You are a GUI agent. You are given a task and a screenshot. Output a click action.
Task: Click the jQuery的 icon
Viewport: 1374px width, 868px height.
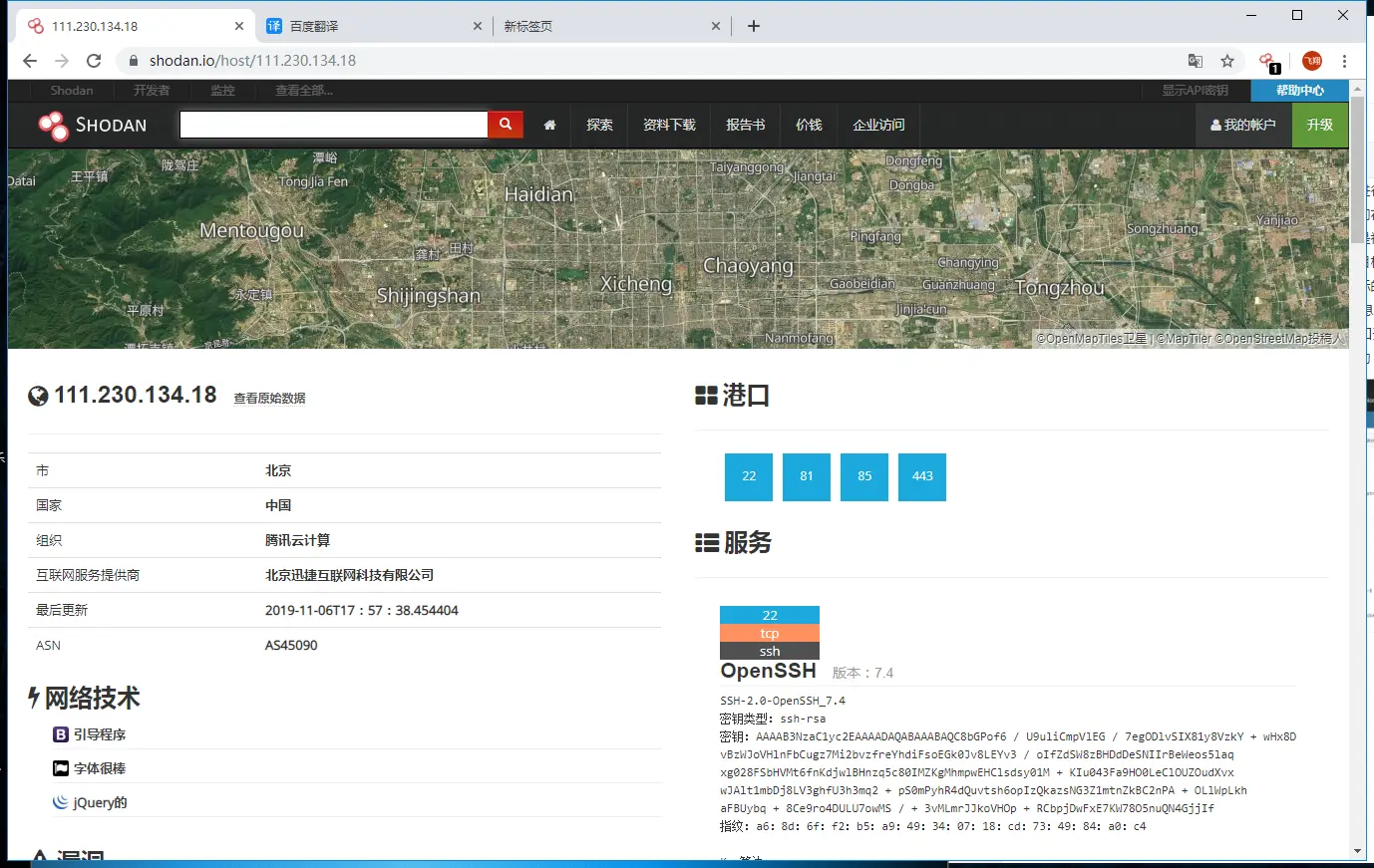[x=61, y=802]
